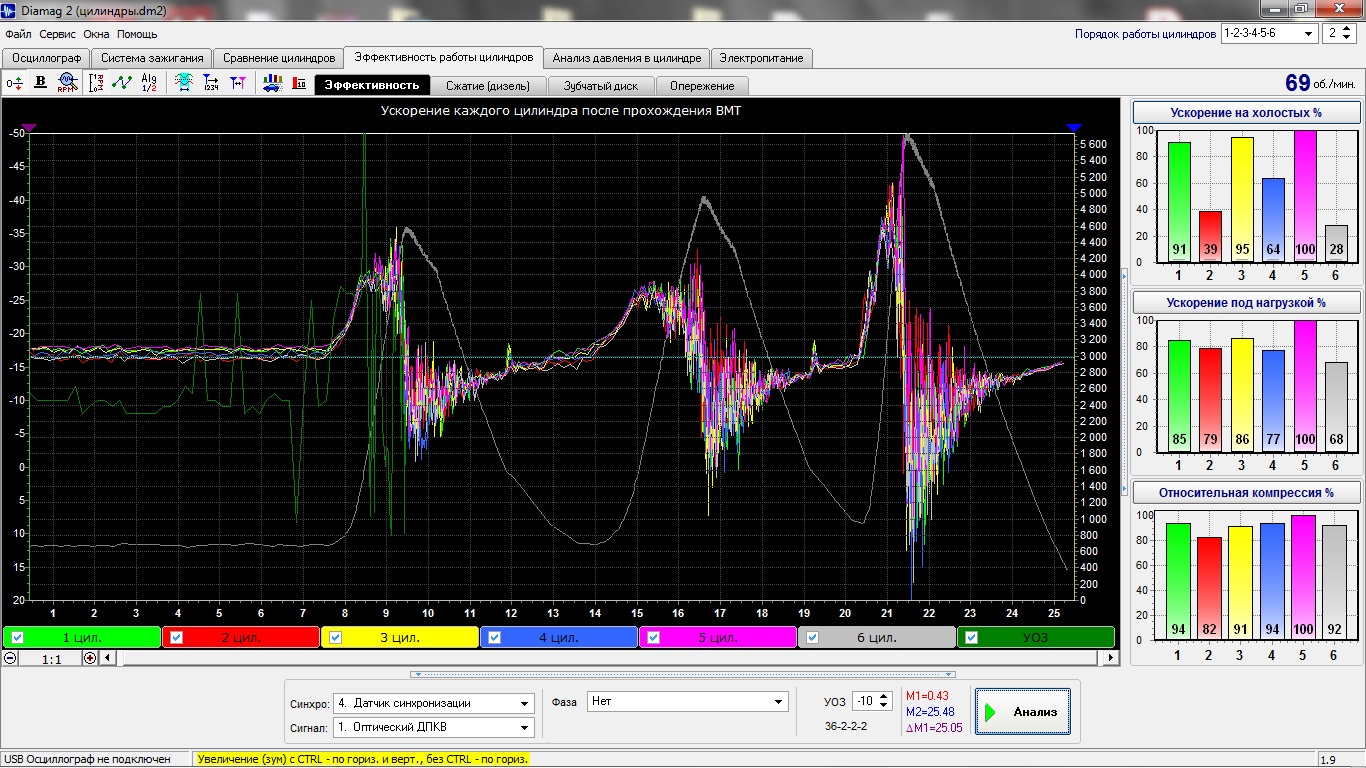The image size is (1366, 768).
Task: Open the dropdown showing value 2
Action: point(1339,33)
